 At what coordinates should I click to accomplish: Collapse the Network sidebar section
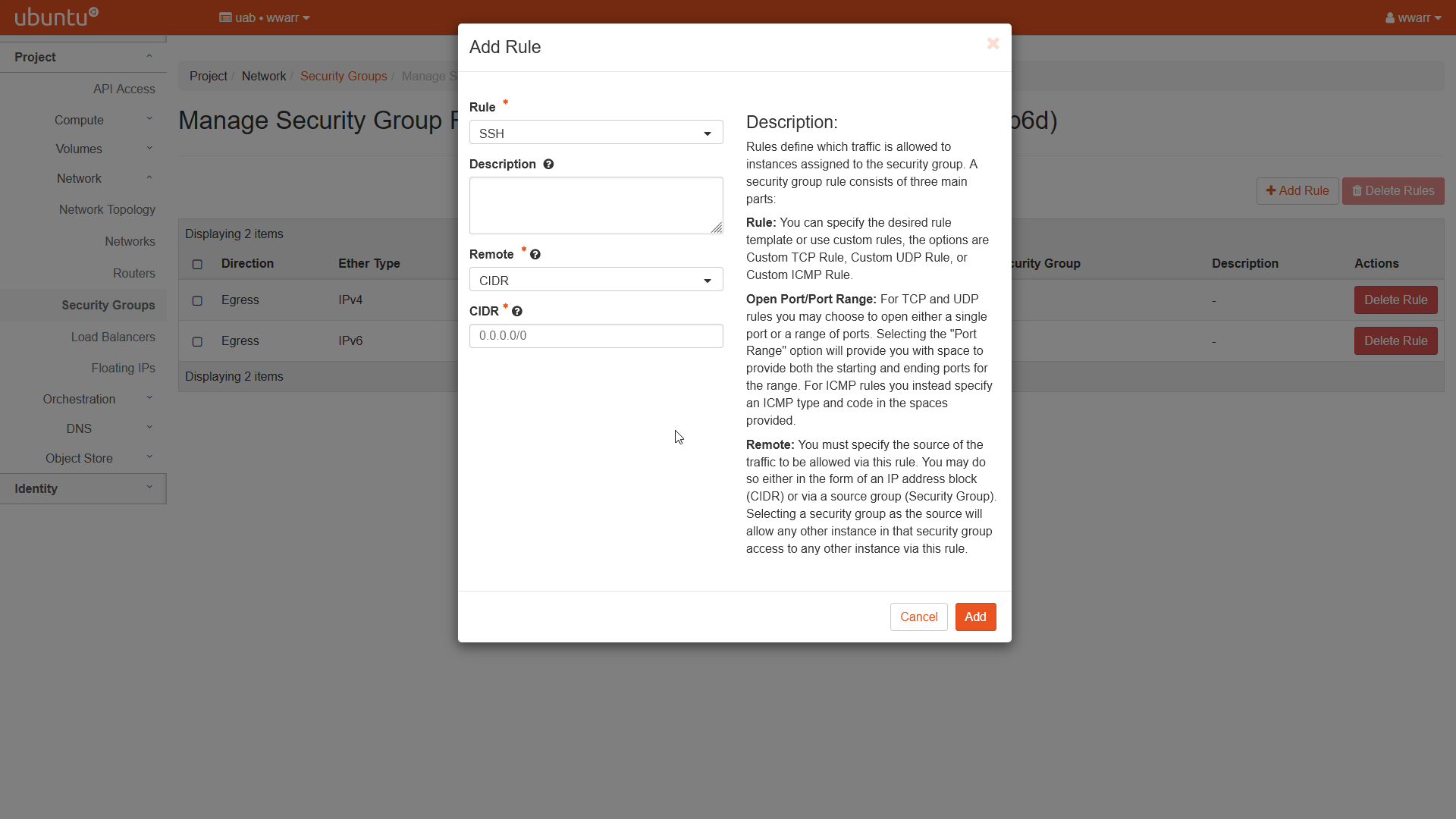(x=83, y=178)
